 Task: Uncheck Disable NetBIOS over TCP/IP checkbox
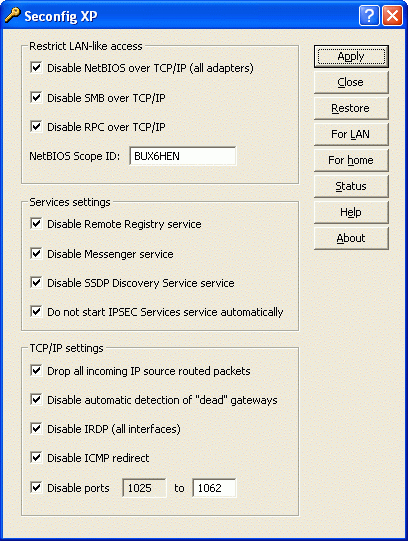(36, 68)
